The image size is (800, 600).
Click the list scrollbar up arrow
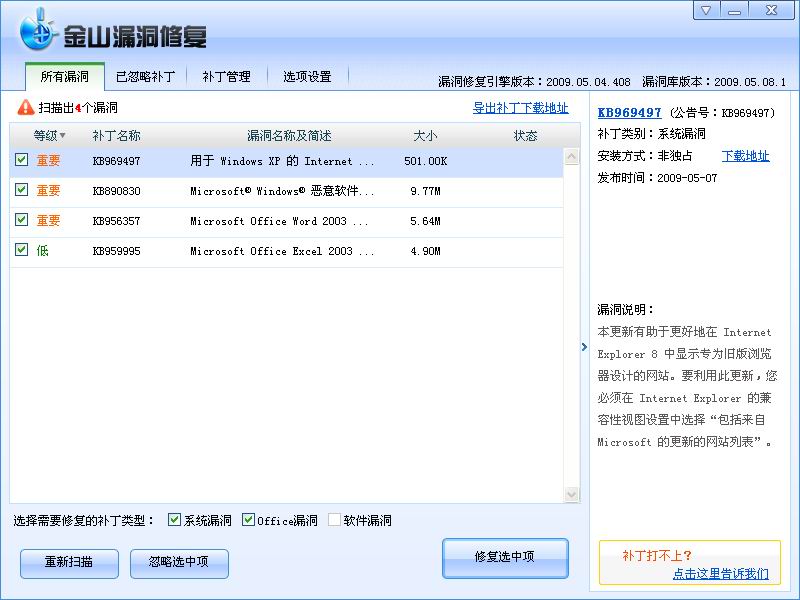(x=571, y=156)
